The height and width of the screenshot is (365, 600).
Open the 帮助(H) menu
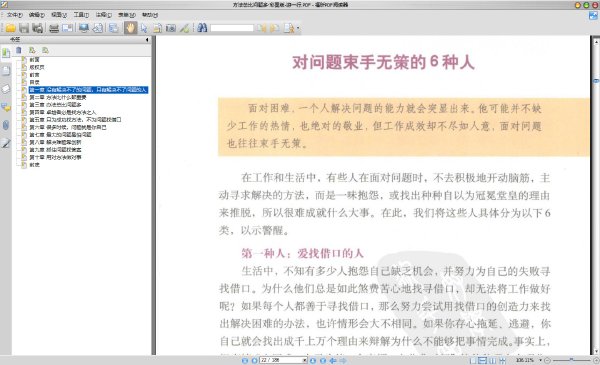tap(150, 15)
